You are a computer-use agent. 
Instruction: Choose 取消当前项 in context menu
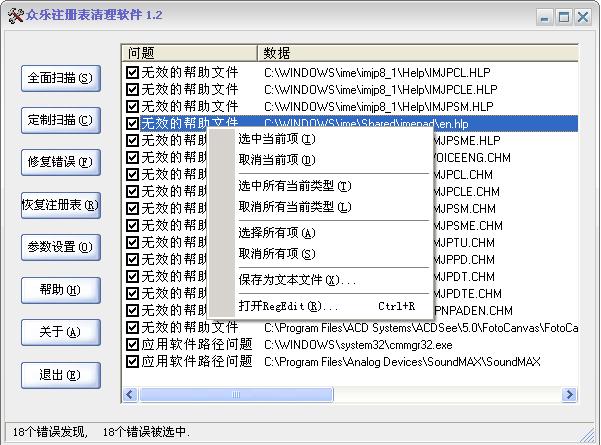coord(276,160)
